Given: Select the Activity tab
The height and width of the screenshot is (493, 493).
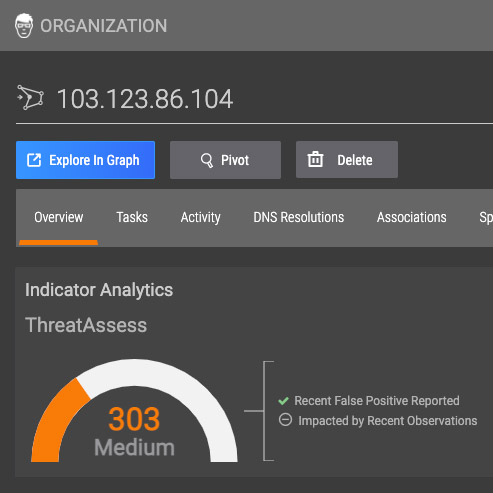Looking at the screenshot, I should 200,218.
